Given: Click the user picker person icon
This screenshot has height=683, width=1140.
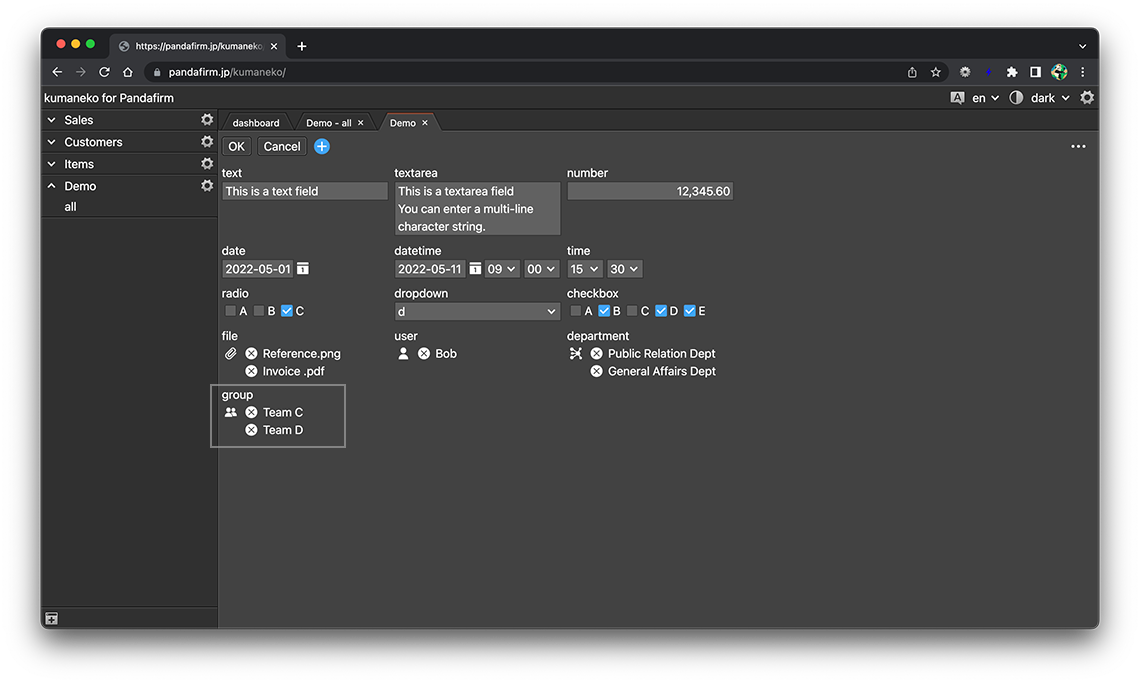Looking at the screenshot, I should (403, 354).
